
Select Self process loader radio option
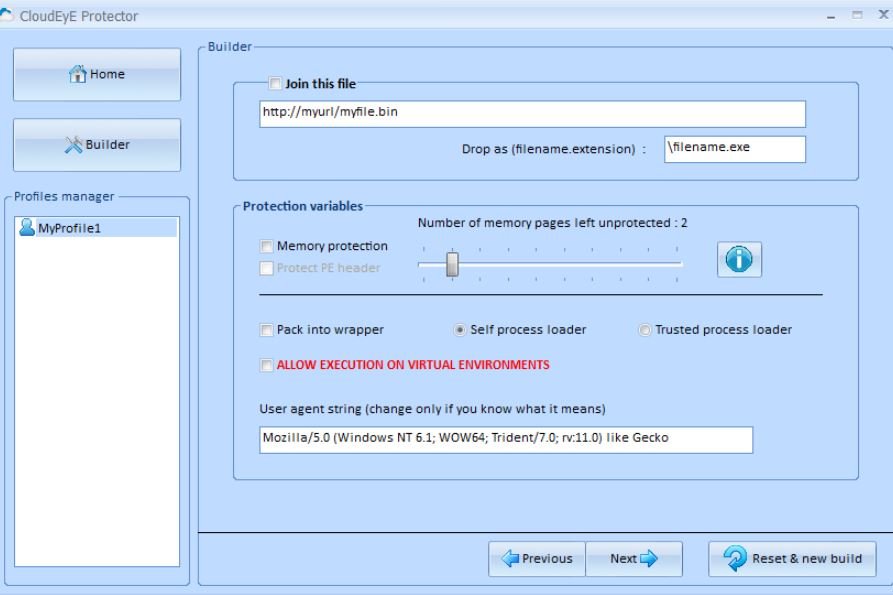pyautogui.click(x=460, y=330)
